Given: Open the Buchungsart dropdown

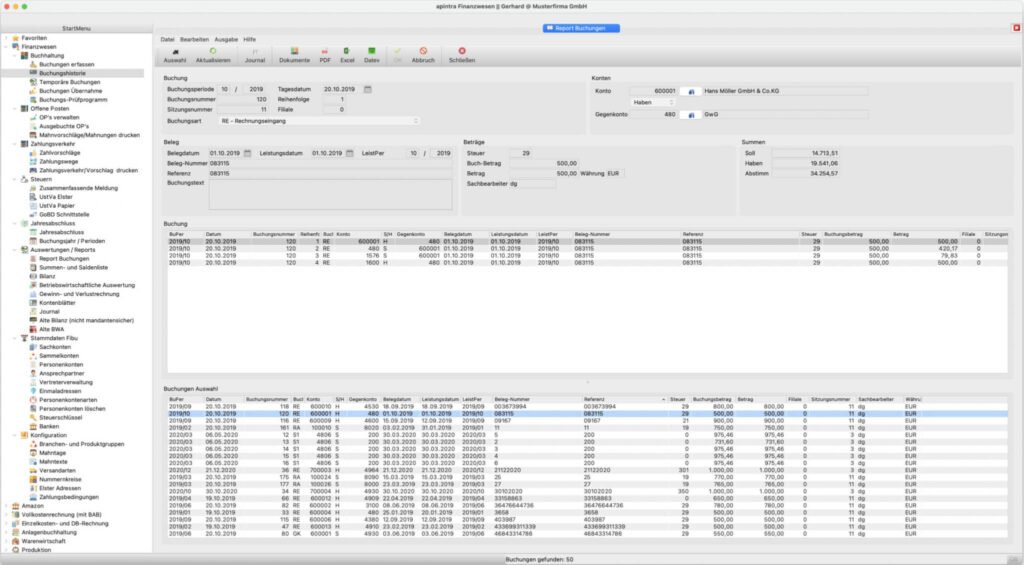Looking at the screenshot, I should click(319, 121).
